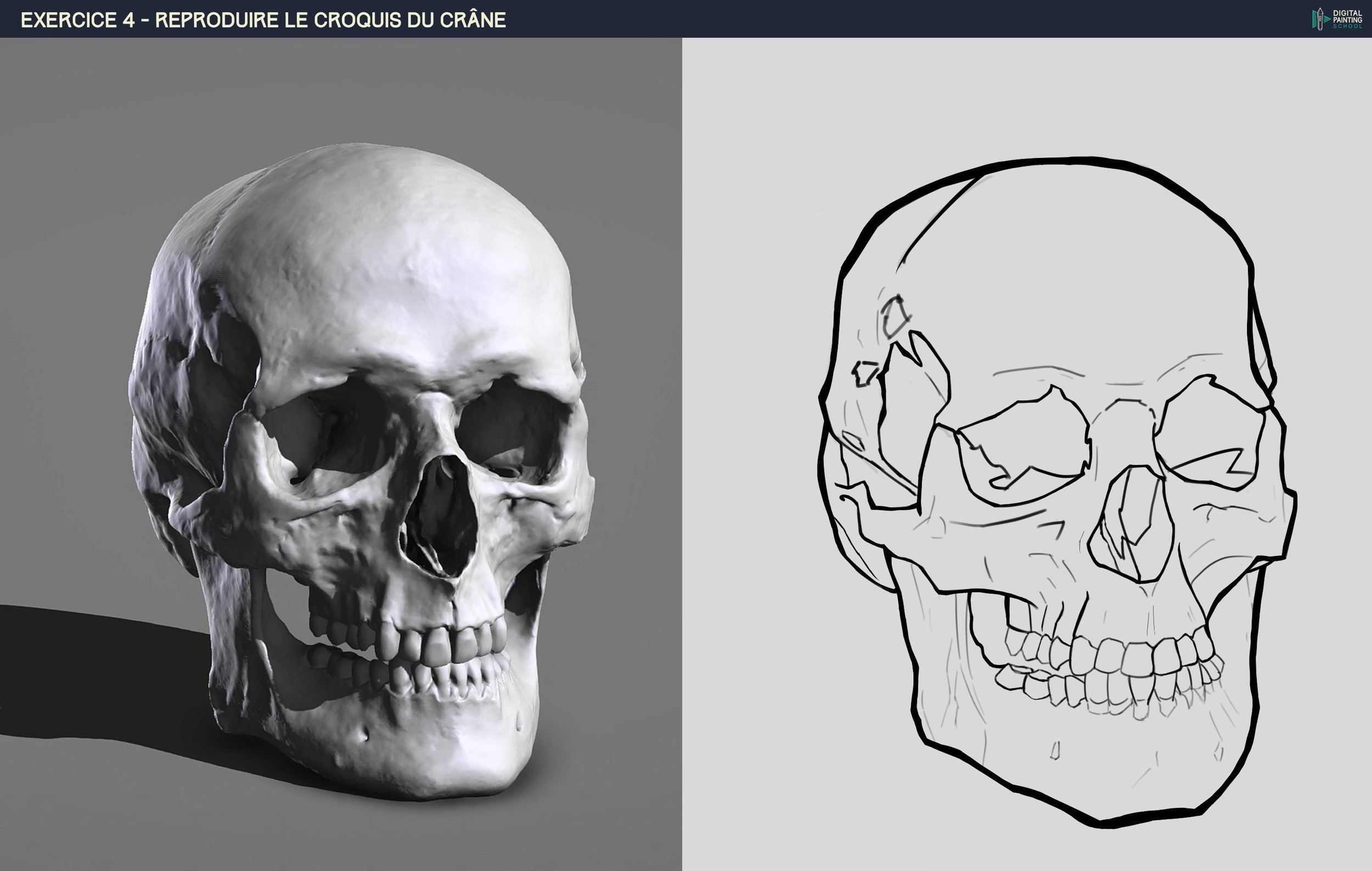1372x871 pixels.
Task: Click the word 'CRÂNE' in the header
Action: pos(473,20)
